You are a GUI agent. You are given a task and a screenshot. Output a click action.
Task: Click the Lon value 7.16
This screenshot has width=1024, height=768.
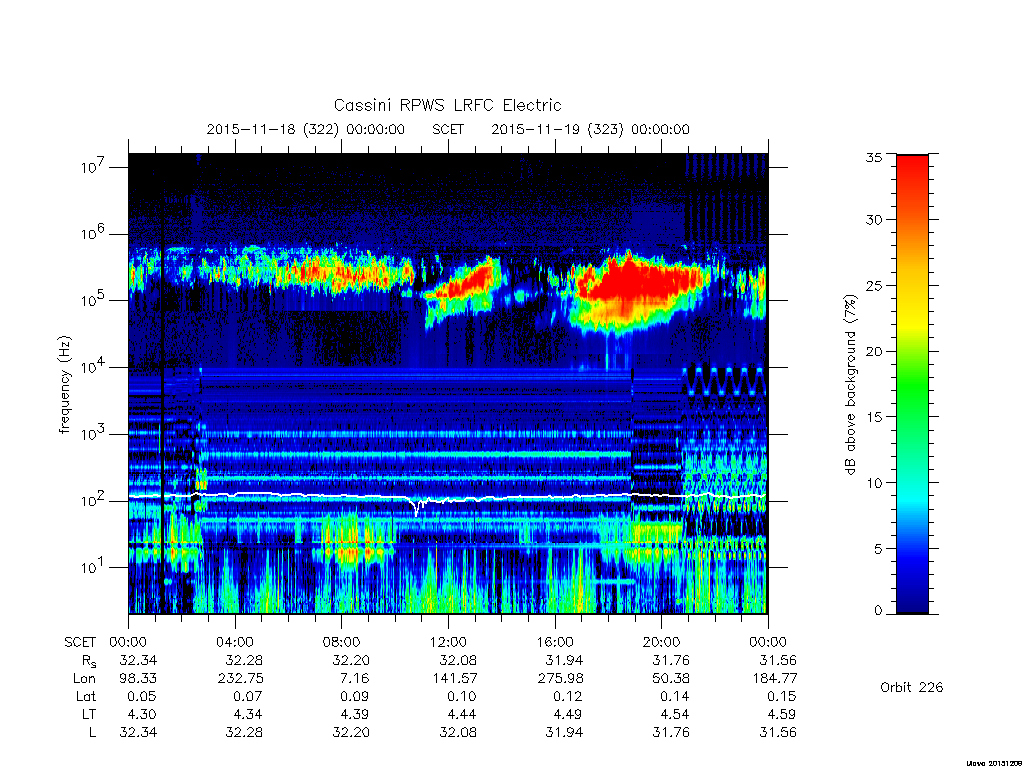(x=355, y=679)
